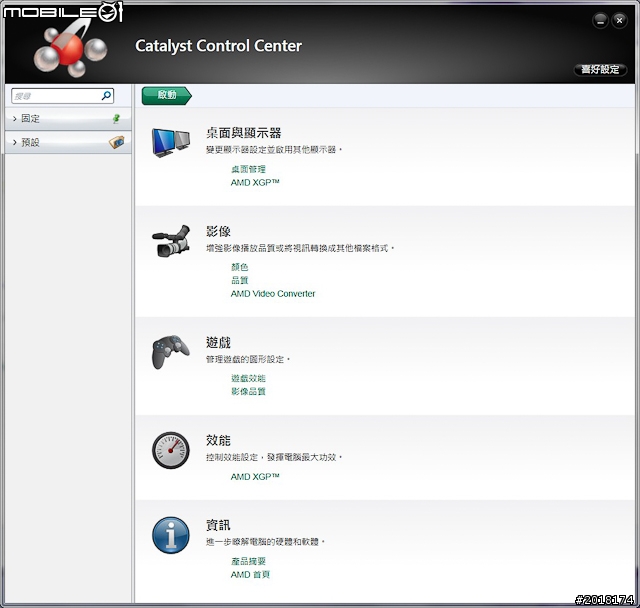
Task: Open AMD XGP link under 桌面與顯示器
Action: click(255, 182)
